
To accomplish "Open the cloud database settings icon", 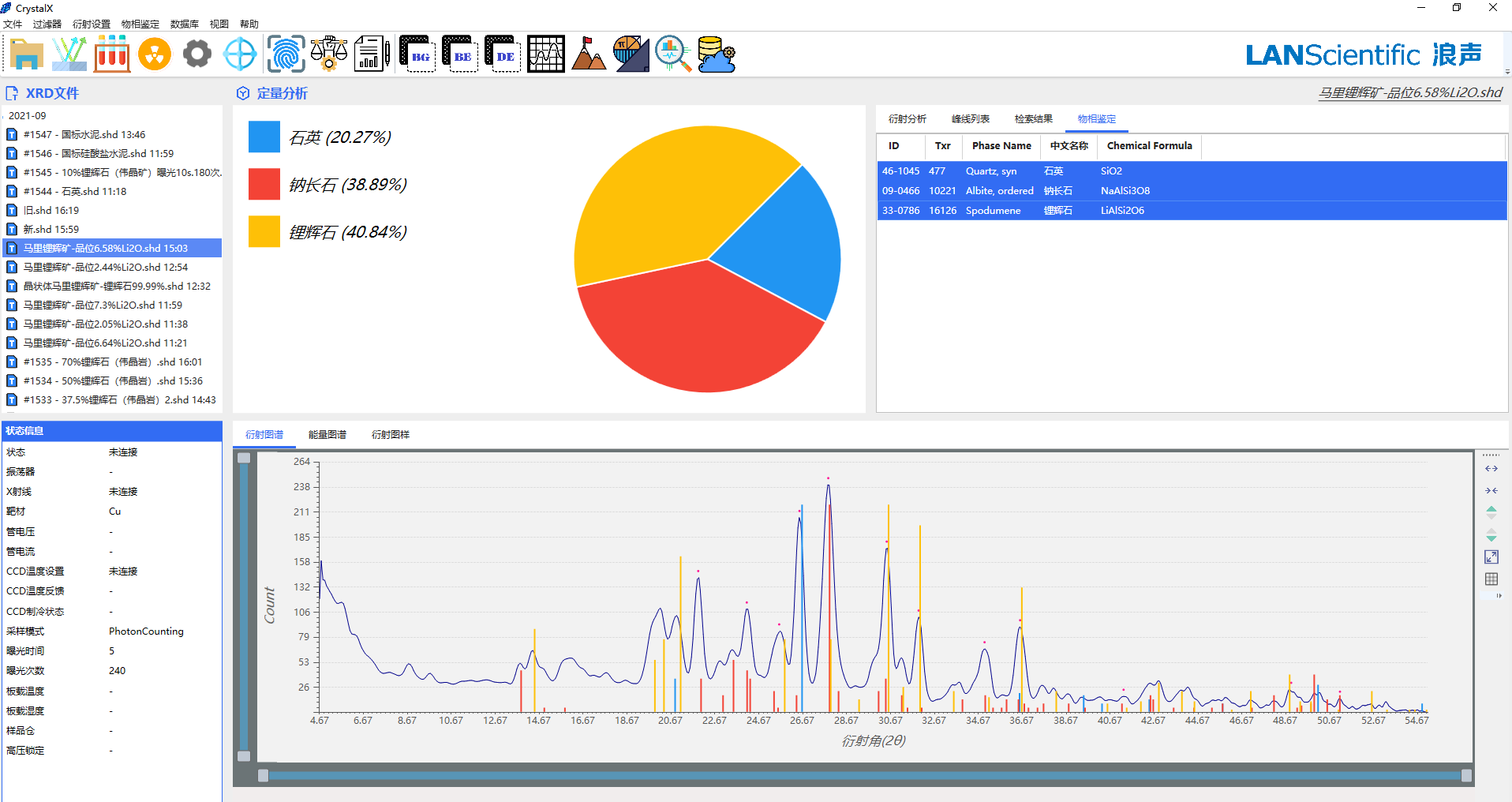I will click(716, 54).
